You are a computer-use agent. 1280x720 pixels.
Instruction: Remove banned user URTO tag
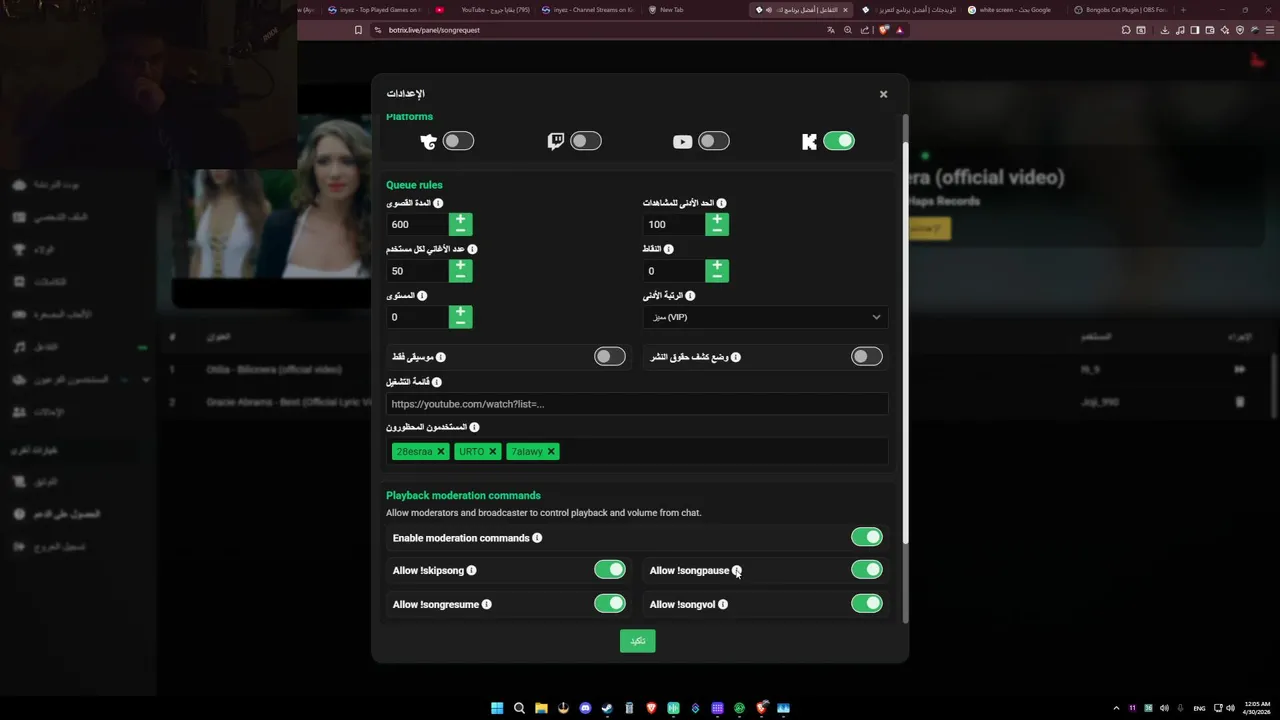[492, 452]
